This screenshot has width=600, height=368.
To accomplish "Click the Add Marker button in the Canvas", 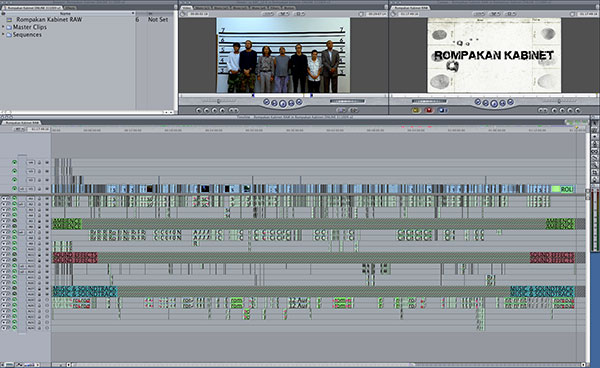I will click(554, 110).
